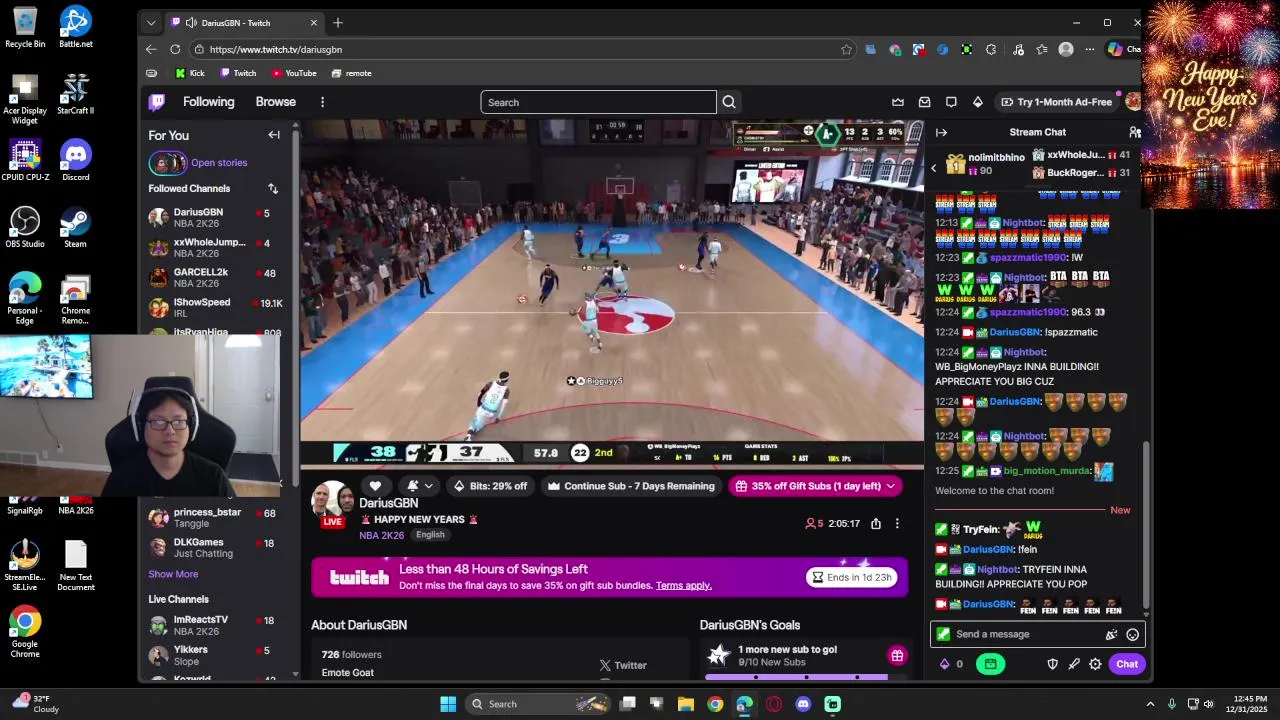This screenshot has height=720, width=1280.
Task: Sort followed channels with the arrows icon
Action: pos(272,188)
